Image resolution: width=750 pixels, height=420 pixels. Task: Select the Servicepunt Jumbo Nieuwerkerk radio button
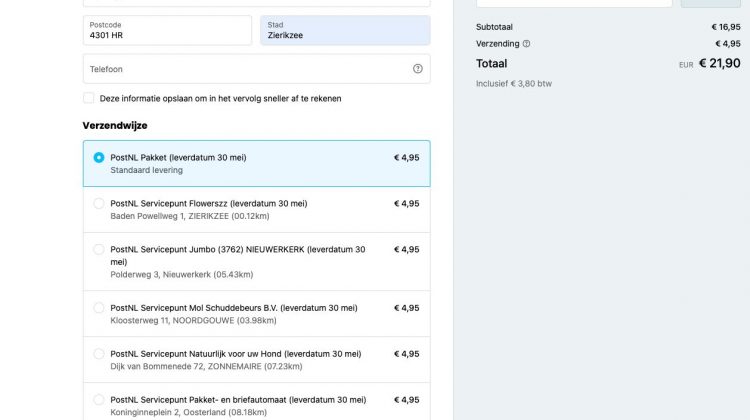coord(98,249)
